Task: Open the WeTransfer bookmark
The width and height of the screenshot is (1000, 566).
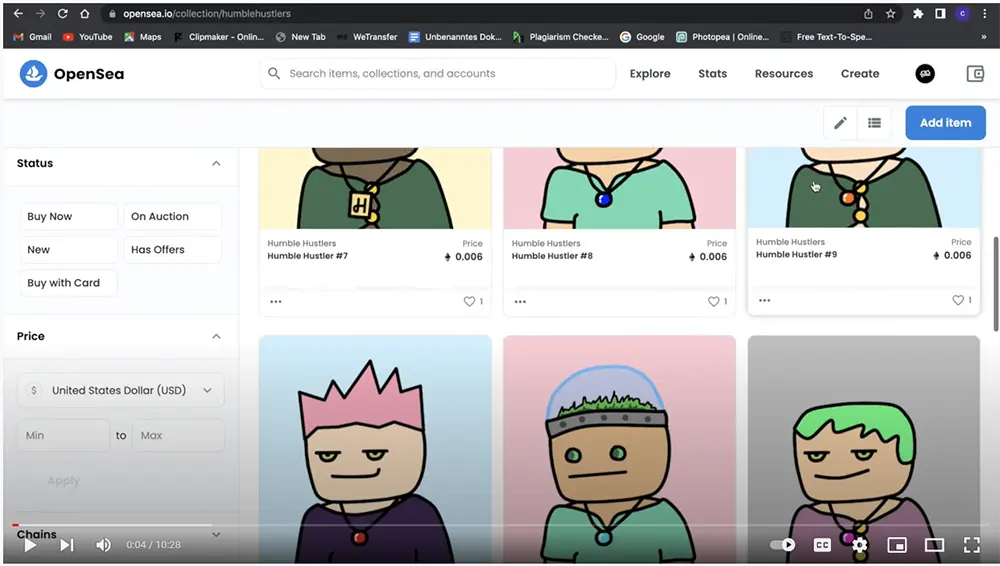Action: [367, 37]
